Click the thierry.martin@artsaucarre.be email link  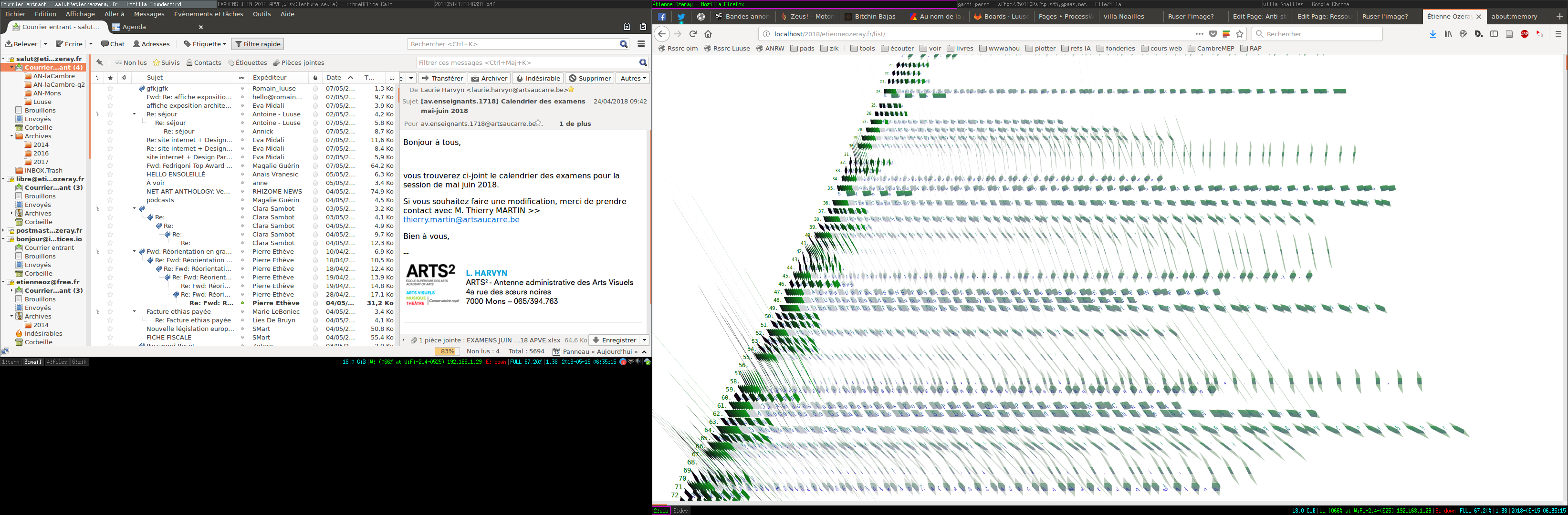[x=461, y=219]
